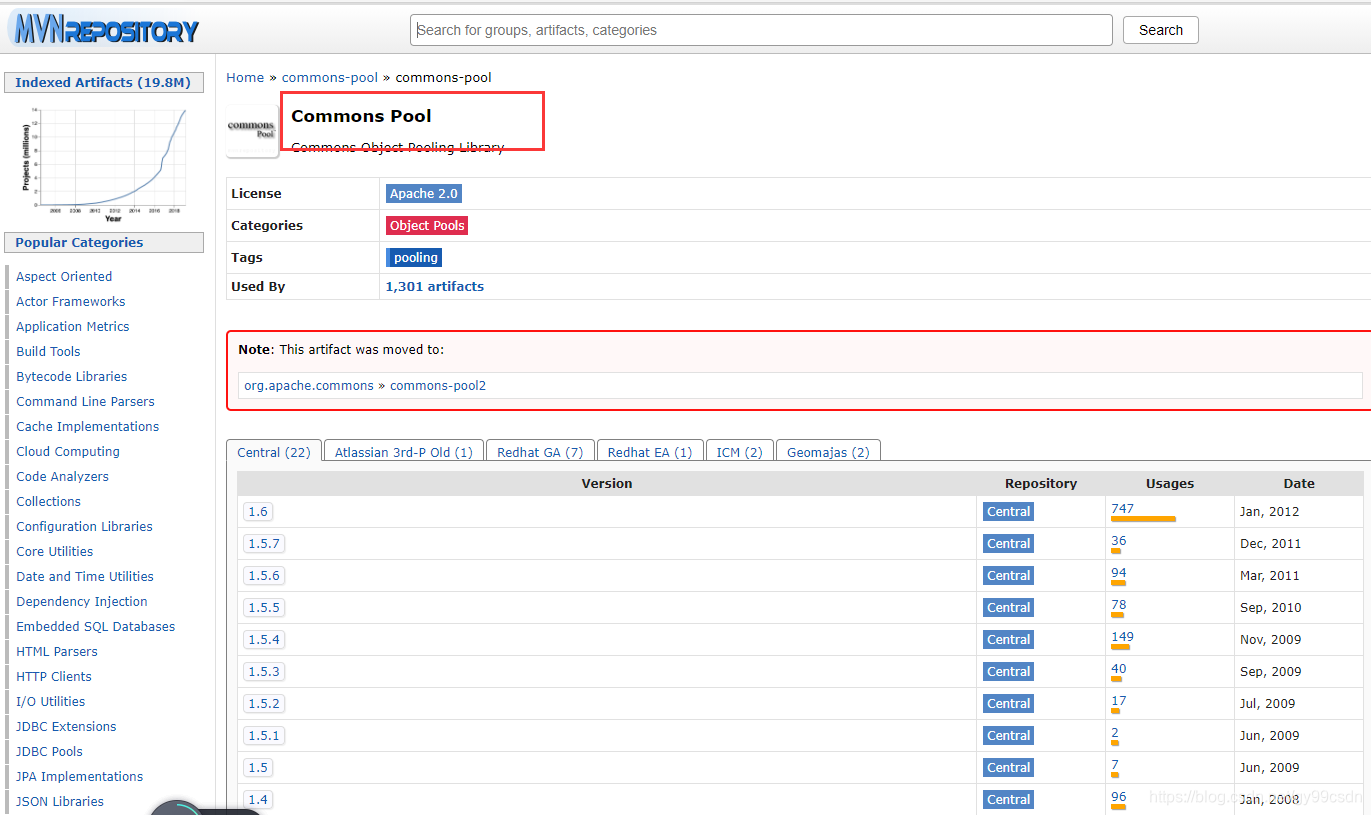Switch to the Central (22) tab
Viewport: 1371px width, 815px height.
(x=274, y=452)
